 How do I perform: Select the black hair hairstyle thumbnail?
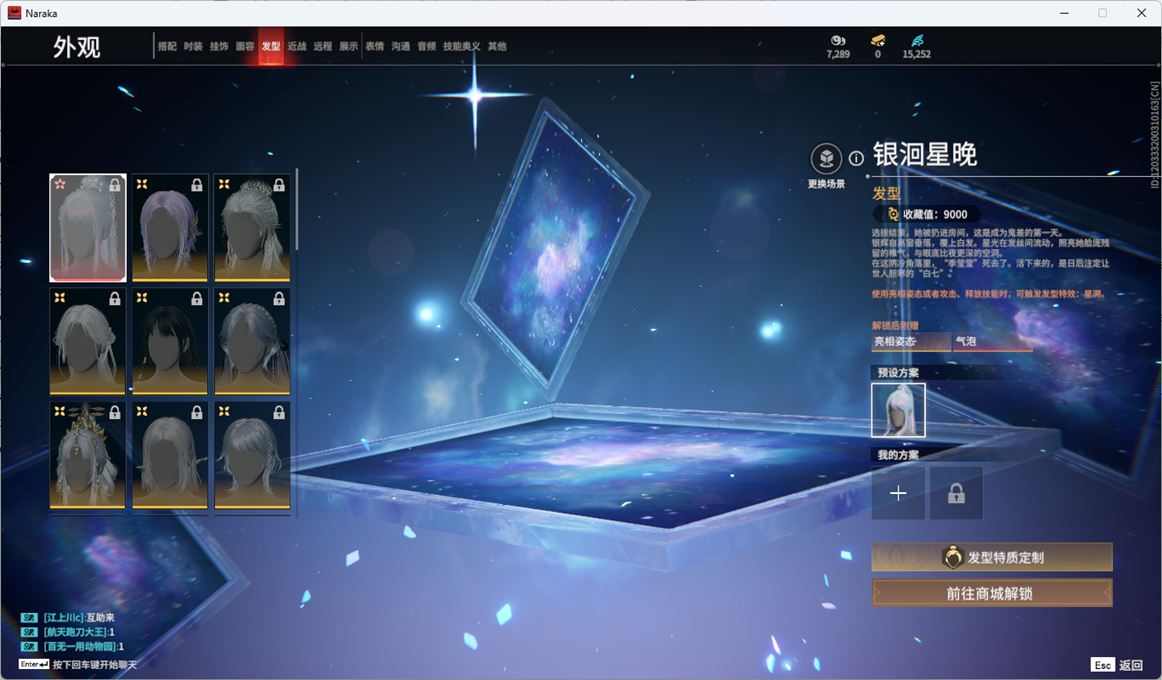(170, 341)
